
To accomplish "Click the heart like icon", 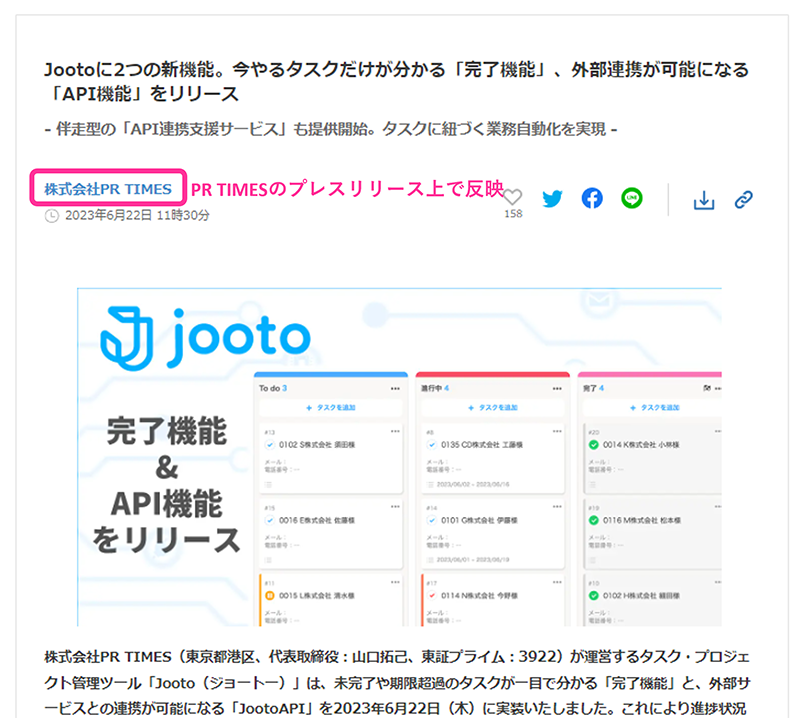I will [x=513, y=197].
